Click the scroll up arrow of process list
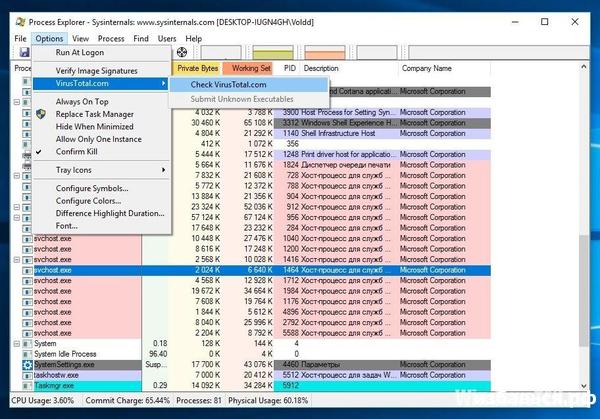Image resolution: width=600 pixels, height=419 pixels. [x=584, y=67]
